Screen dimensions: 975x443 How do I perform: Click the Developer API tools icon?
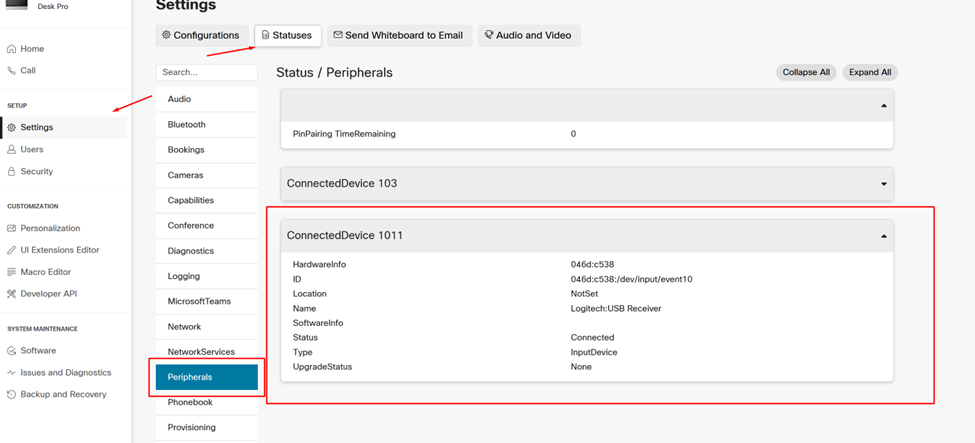click(x=12, y=294)
